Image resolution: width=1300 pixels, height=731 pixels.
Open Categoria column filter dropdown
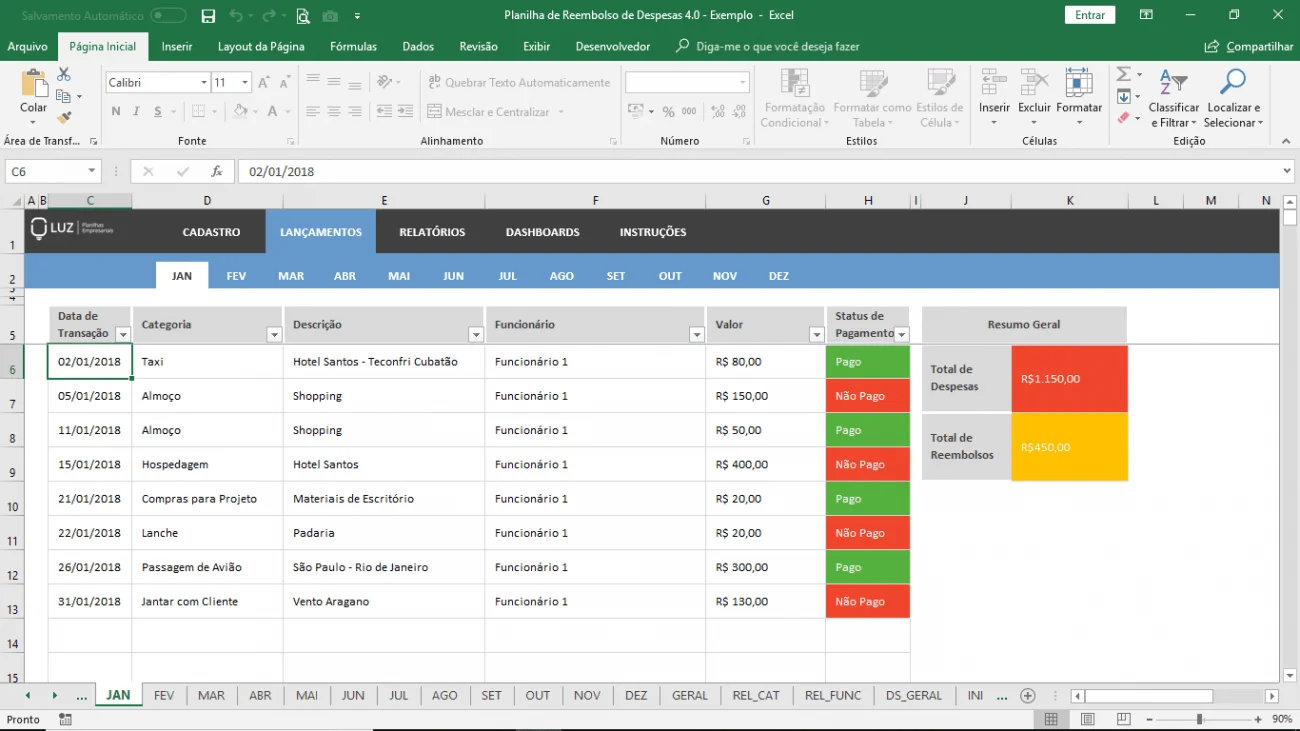[x=274, y=335]
